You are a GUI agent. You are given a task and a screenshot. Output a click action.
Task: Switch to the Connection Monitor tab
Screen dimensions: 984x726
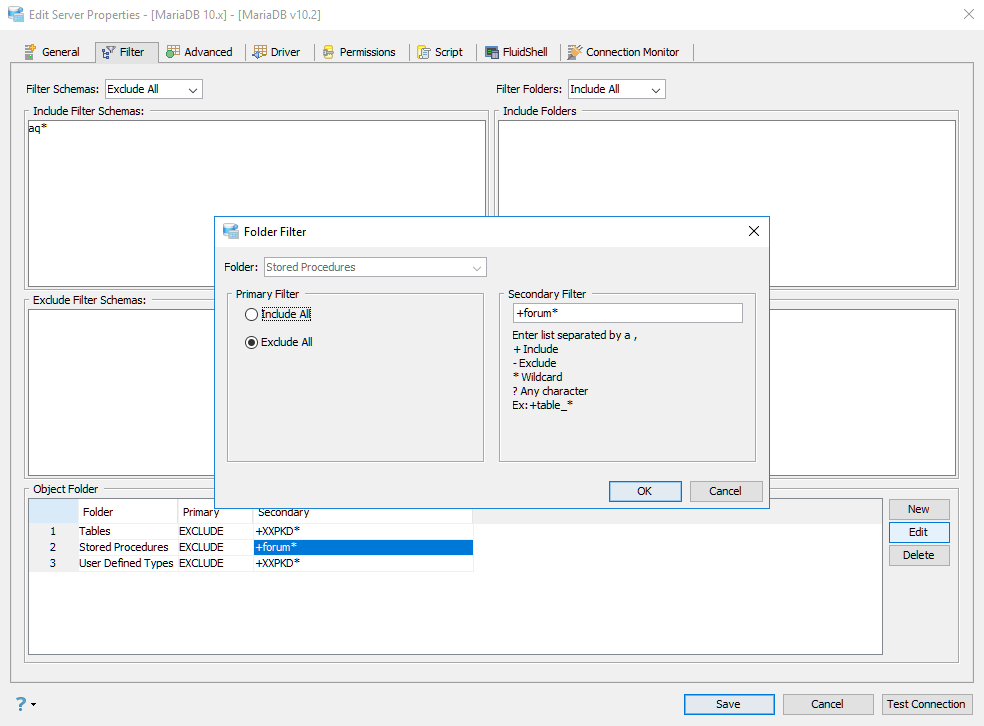pos(624,52)
